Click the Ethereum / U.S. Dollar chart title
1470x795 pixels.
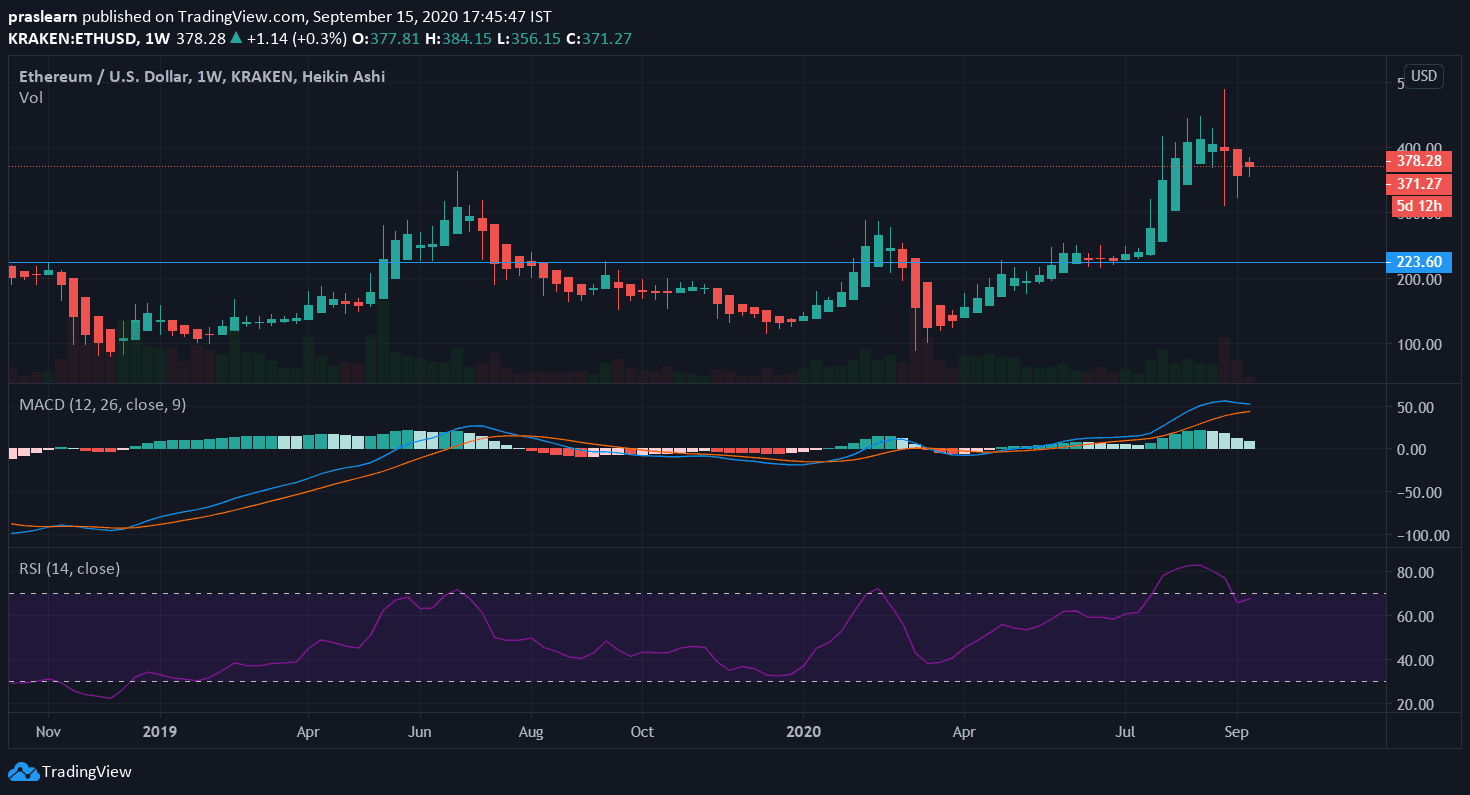[202, 76]
